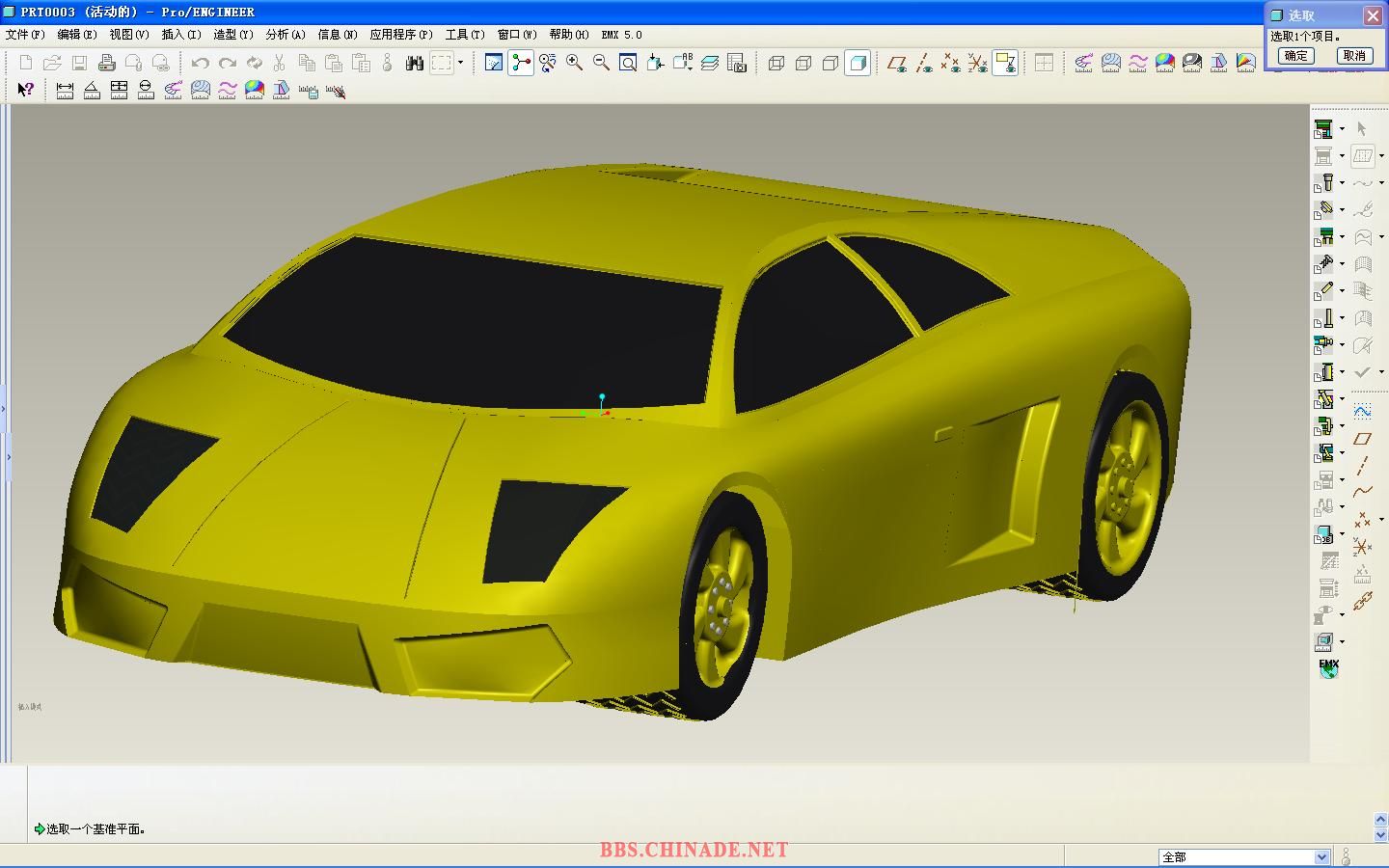This screenshot has width=1389, height=868.
Task: Open Find with the binoculars icon
Action: [x=415, y=63]
